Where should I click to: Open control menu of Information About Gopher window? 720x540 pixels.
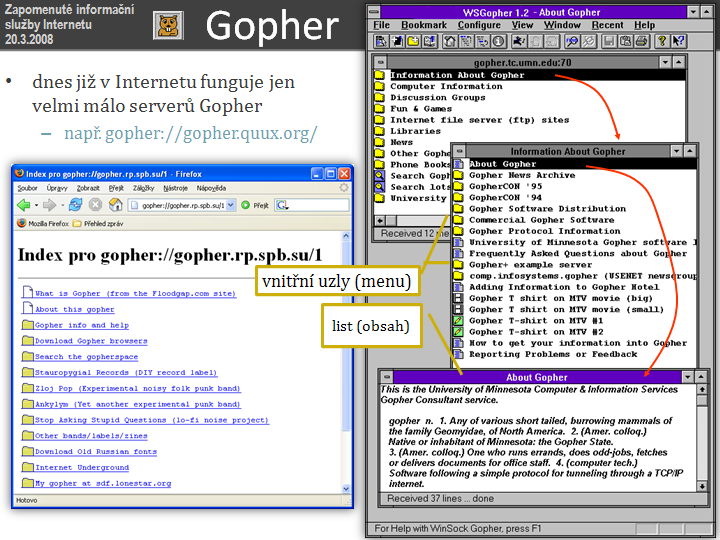(x=459, y=151)
